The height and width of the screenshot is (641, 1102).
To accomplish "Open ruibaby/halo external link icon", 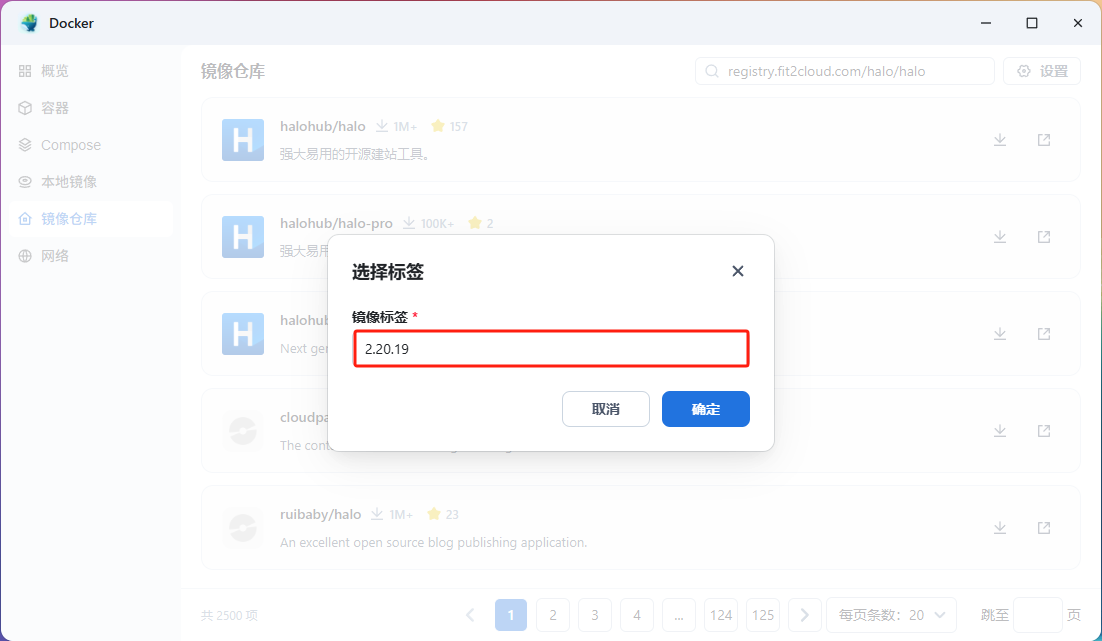I will pyautogui.click(x=1044, y=528).
